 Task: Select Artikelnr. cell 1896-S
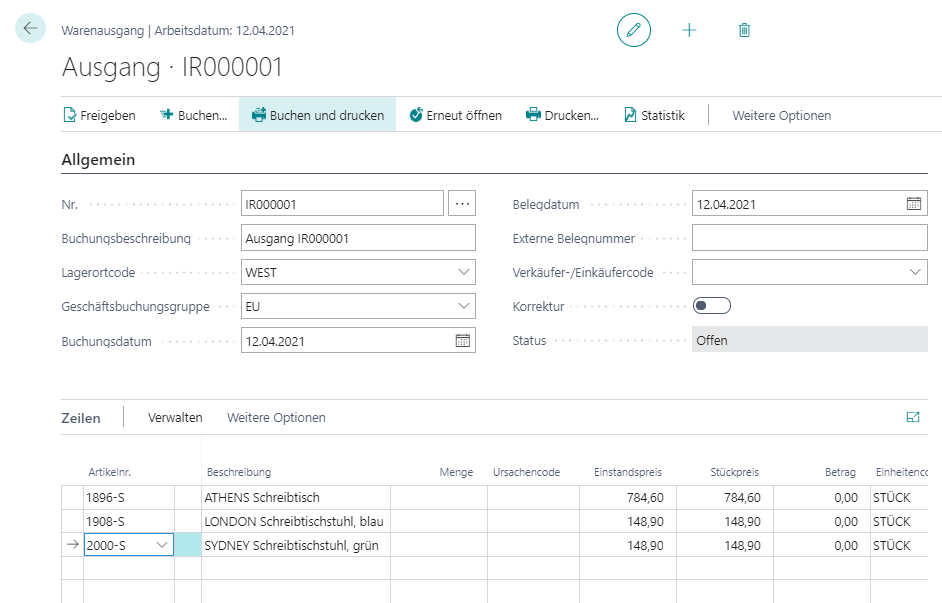[129, 497]
